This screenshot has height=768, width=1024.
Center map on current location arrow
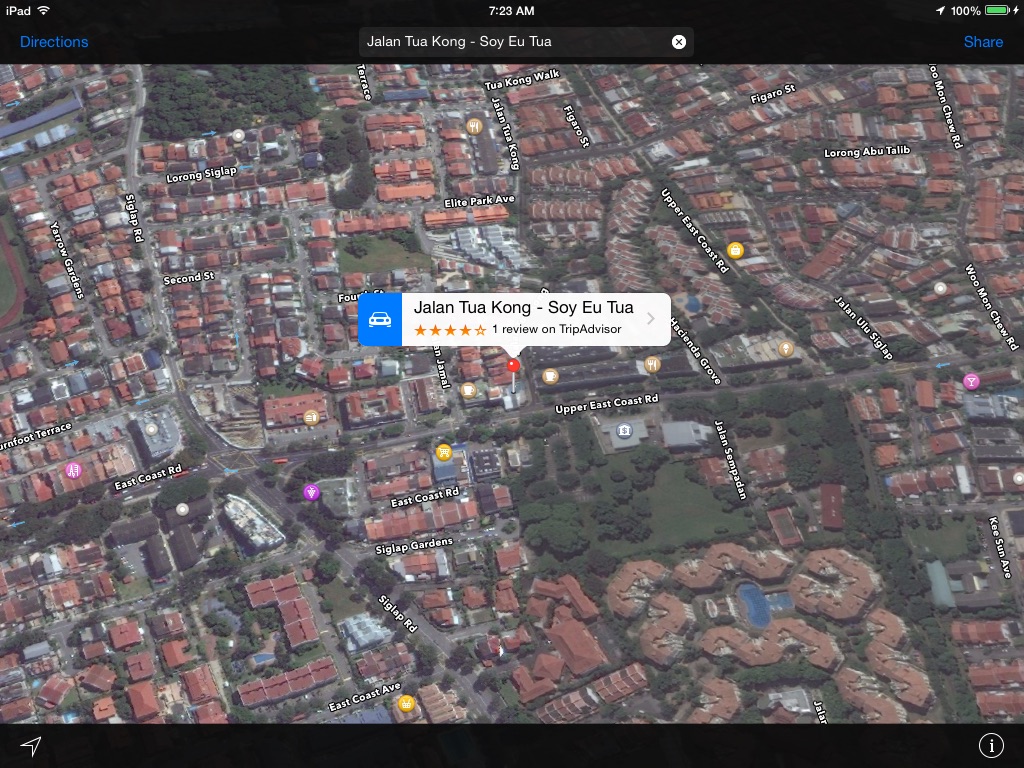pyautogui.click(x=31, y=746)
